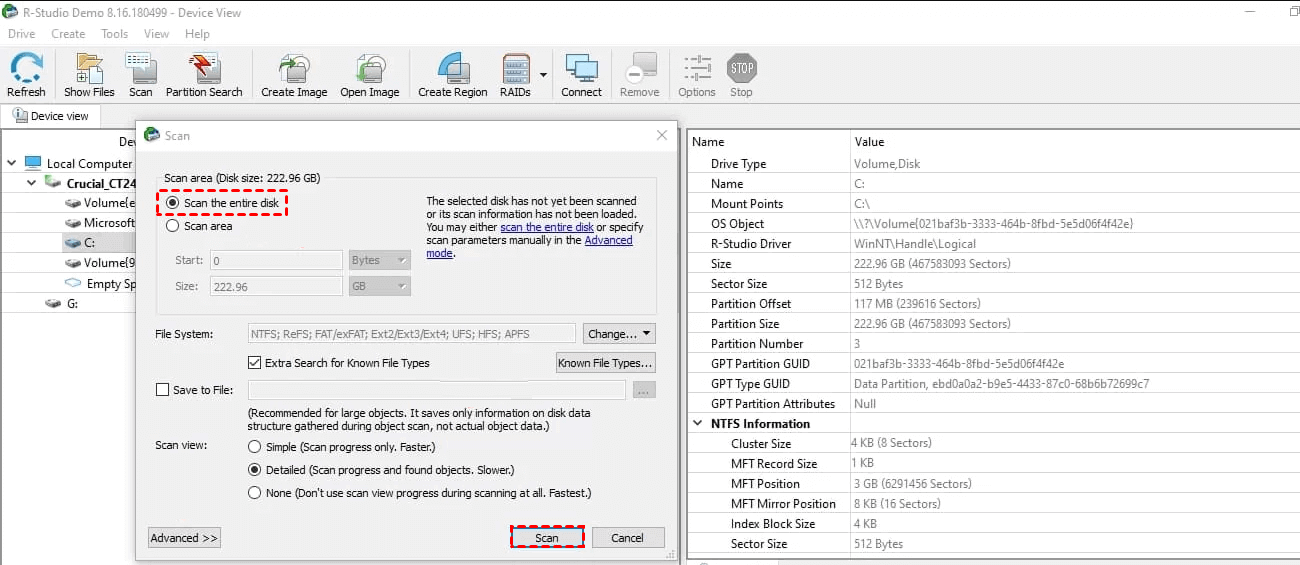1300x565 pixels.
Task: Collapse the Local Computer tree node
Action: [14, 163]
